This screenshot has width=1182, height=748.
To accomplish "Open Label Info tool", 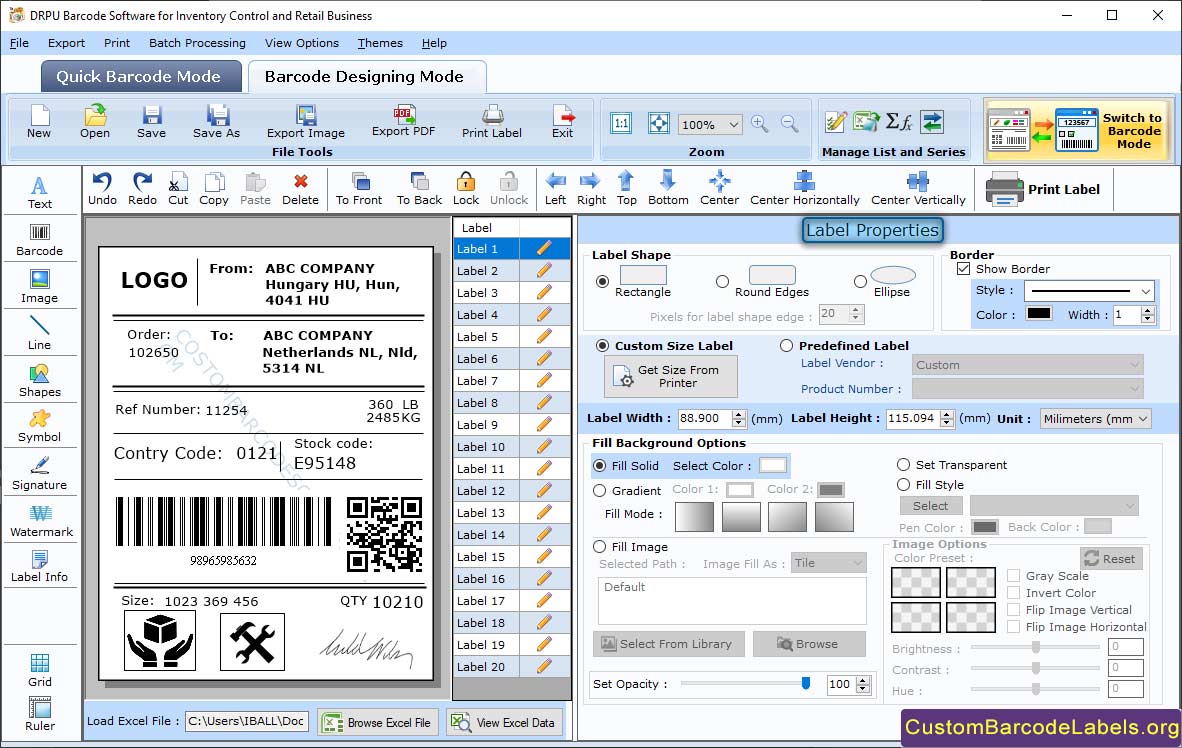I will [39, 566].
